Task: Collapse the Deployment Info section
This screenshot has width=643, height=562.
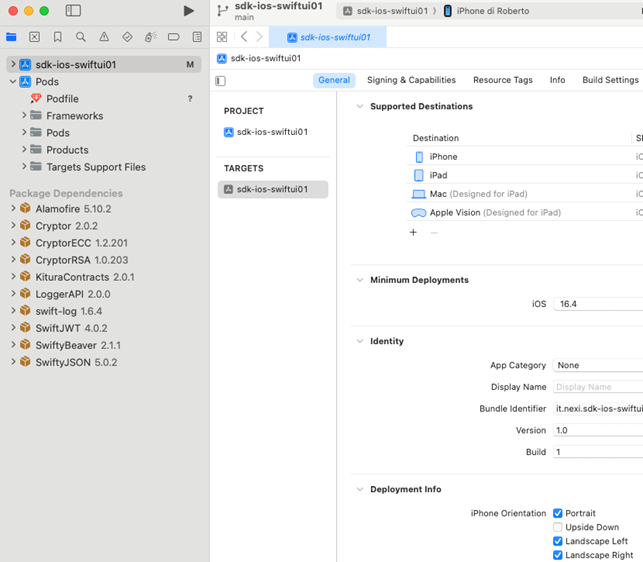Action: pos(360,489)
